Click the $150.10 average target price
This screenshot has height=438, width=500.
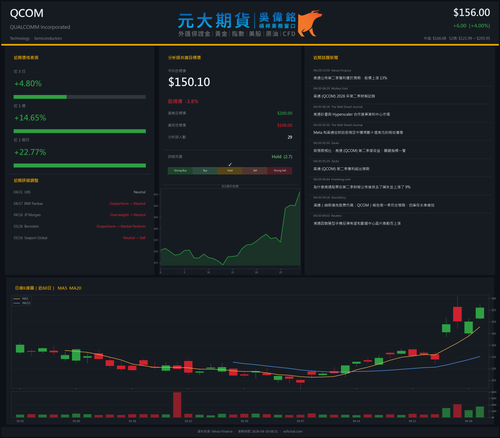189,82
